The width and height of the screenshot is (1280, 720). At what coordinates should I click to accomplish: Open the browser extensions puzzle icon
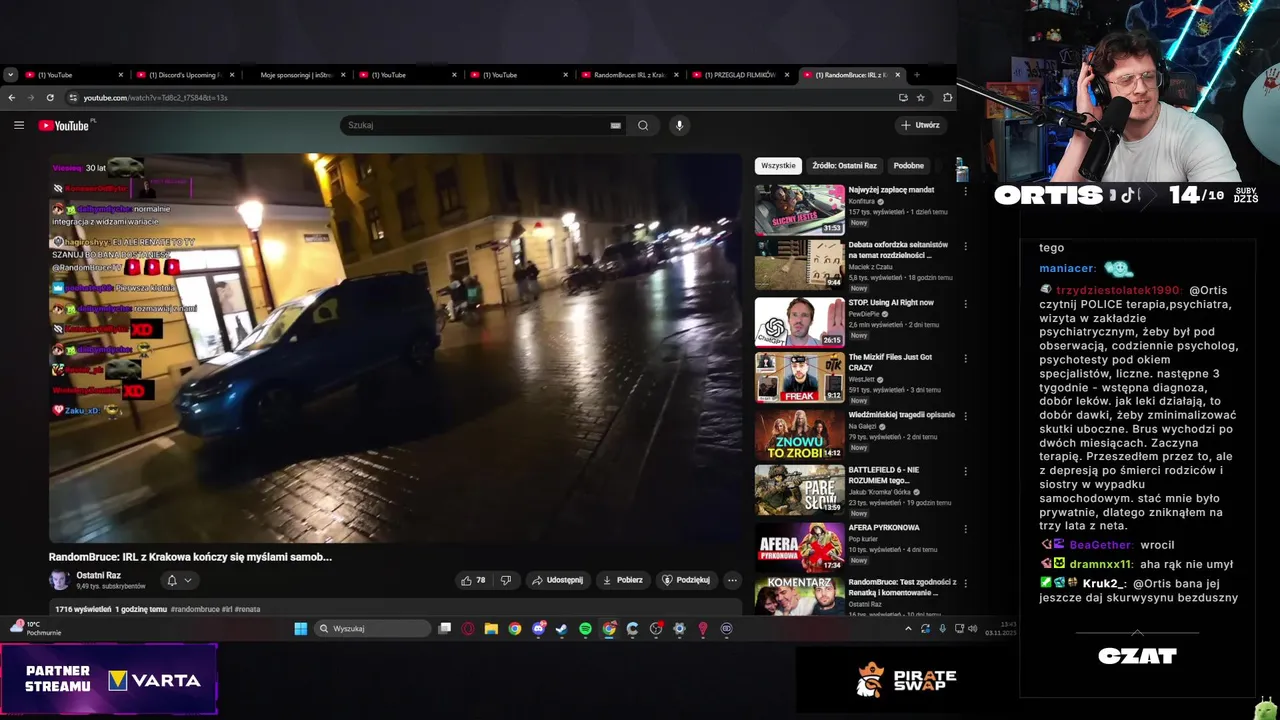point(947,97)
